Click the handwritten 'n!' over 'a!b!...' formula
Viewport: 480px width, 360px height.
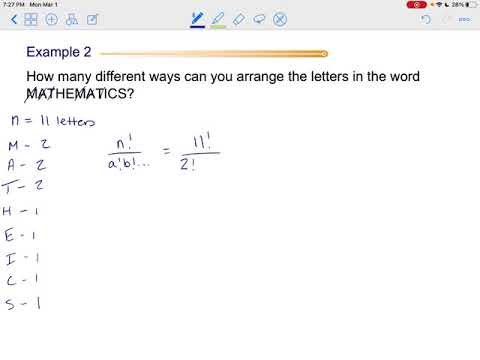tap(128, 153)
